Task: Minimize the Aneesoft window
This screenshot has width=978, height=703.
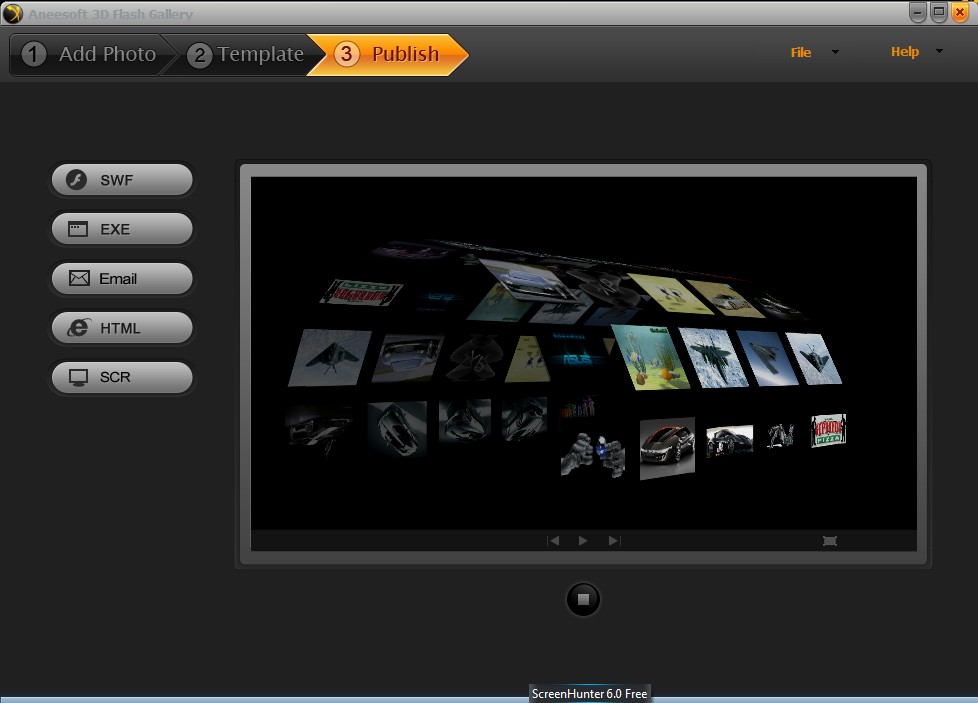Action: click(917, 12)
